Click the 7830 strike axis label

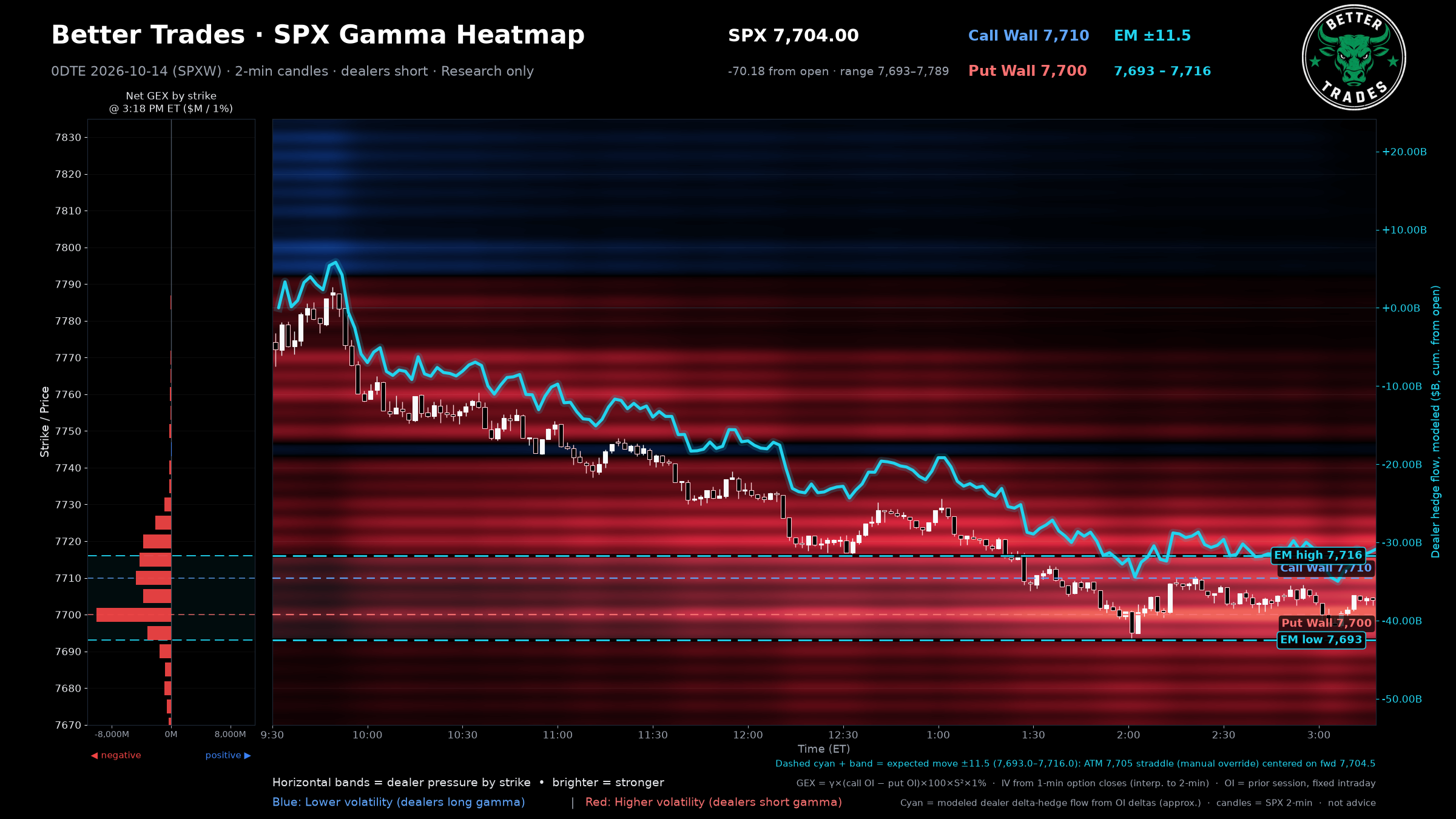pos(67,137)
